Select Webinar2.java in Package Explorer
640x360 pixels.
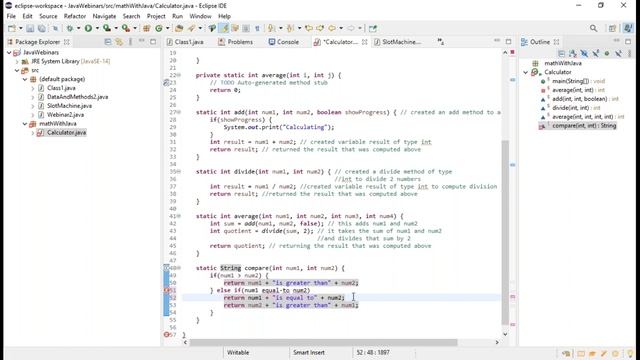coord(65,115)
